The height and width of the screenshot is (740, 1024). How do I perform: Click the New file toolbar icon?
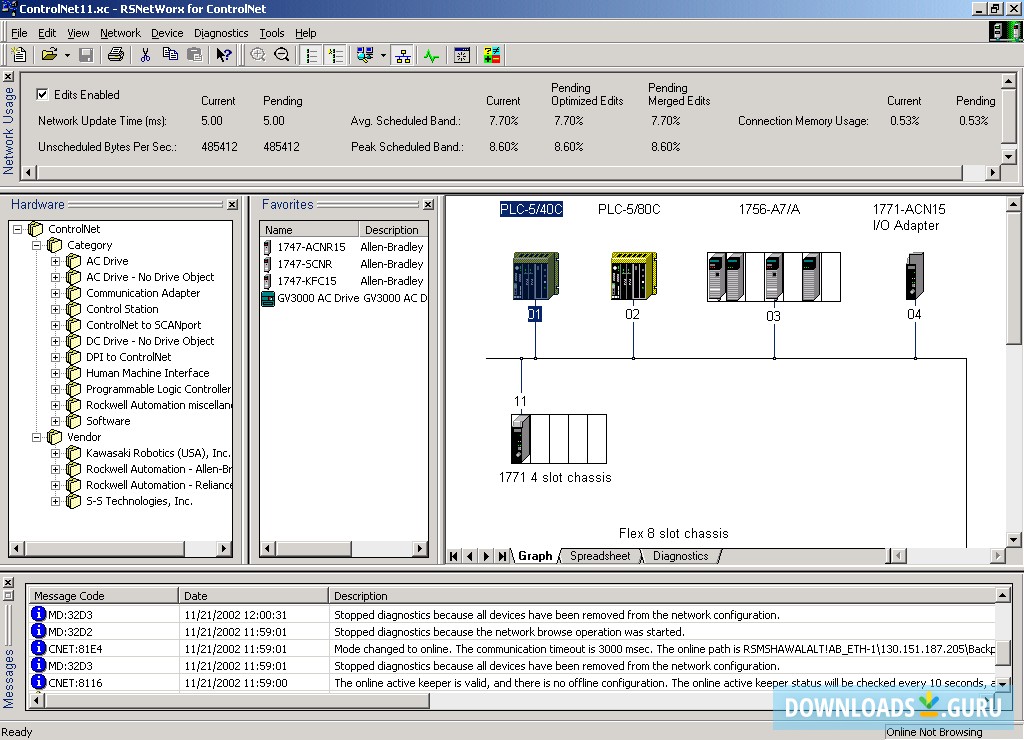[x=18, y=55]
